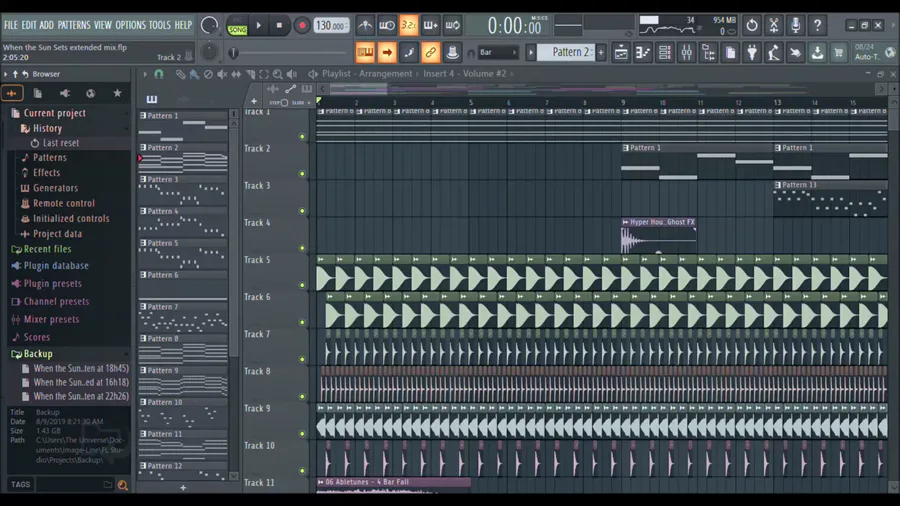
Task: Toggle multilink to controllers icon
Action: pos(430,53)
